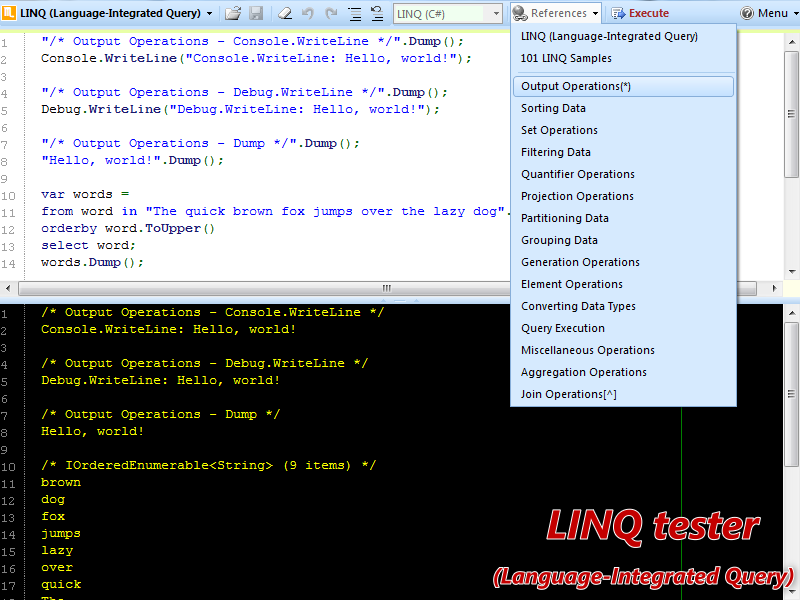Click output word 'jumps'
This screenshot has height=600, width=800.
(x=61, y=534)
